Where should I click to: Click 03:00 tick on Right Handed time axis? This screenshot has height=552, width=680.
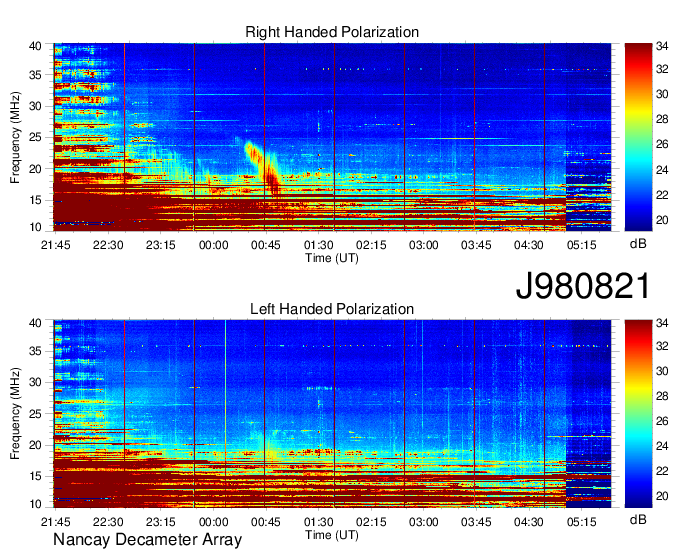coord(424,245)
